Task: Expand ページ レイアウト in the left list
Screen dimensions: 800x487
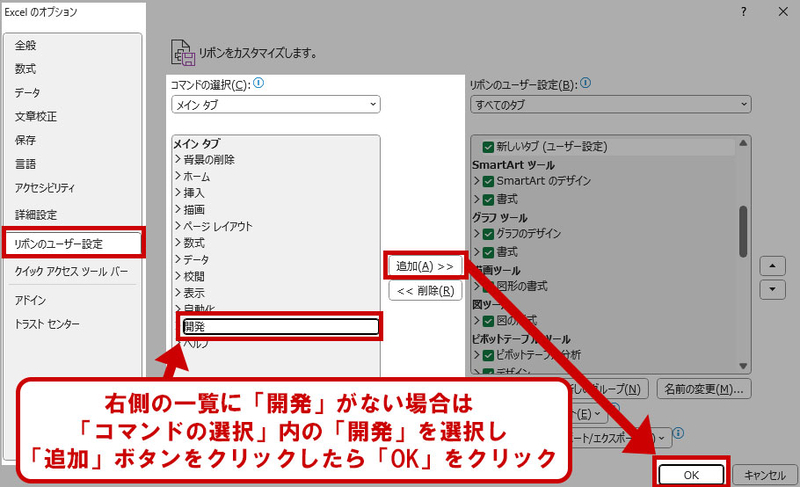Action: [x=178, y=226]
